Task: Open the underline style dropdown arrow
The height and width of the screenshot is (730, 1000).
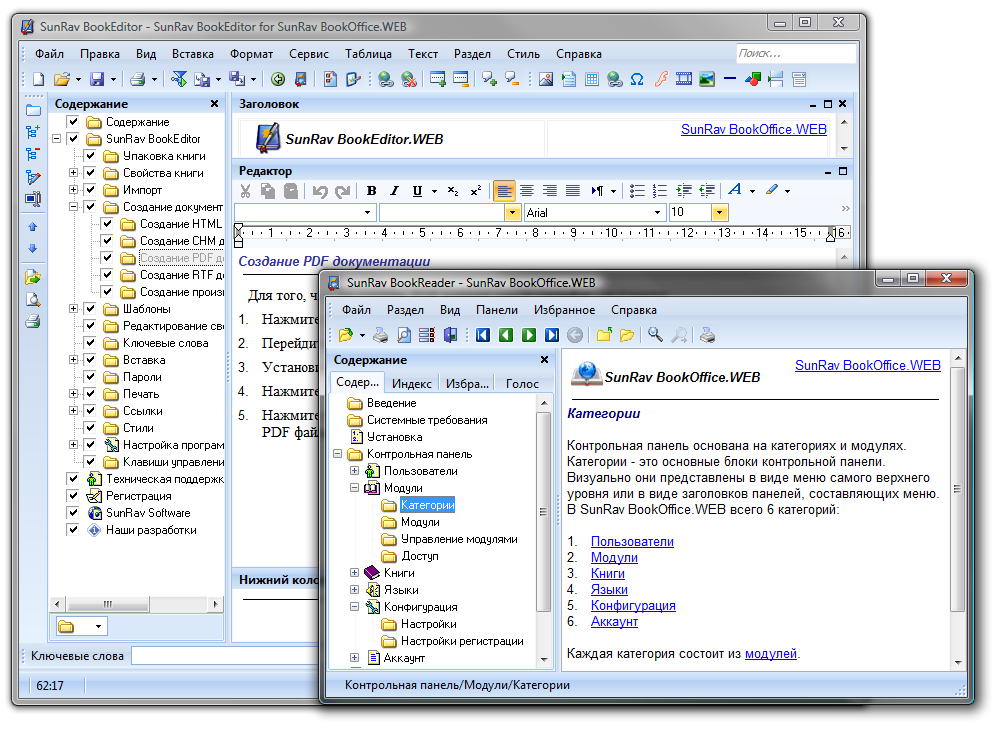Action: (x=434, y=191)
